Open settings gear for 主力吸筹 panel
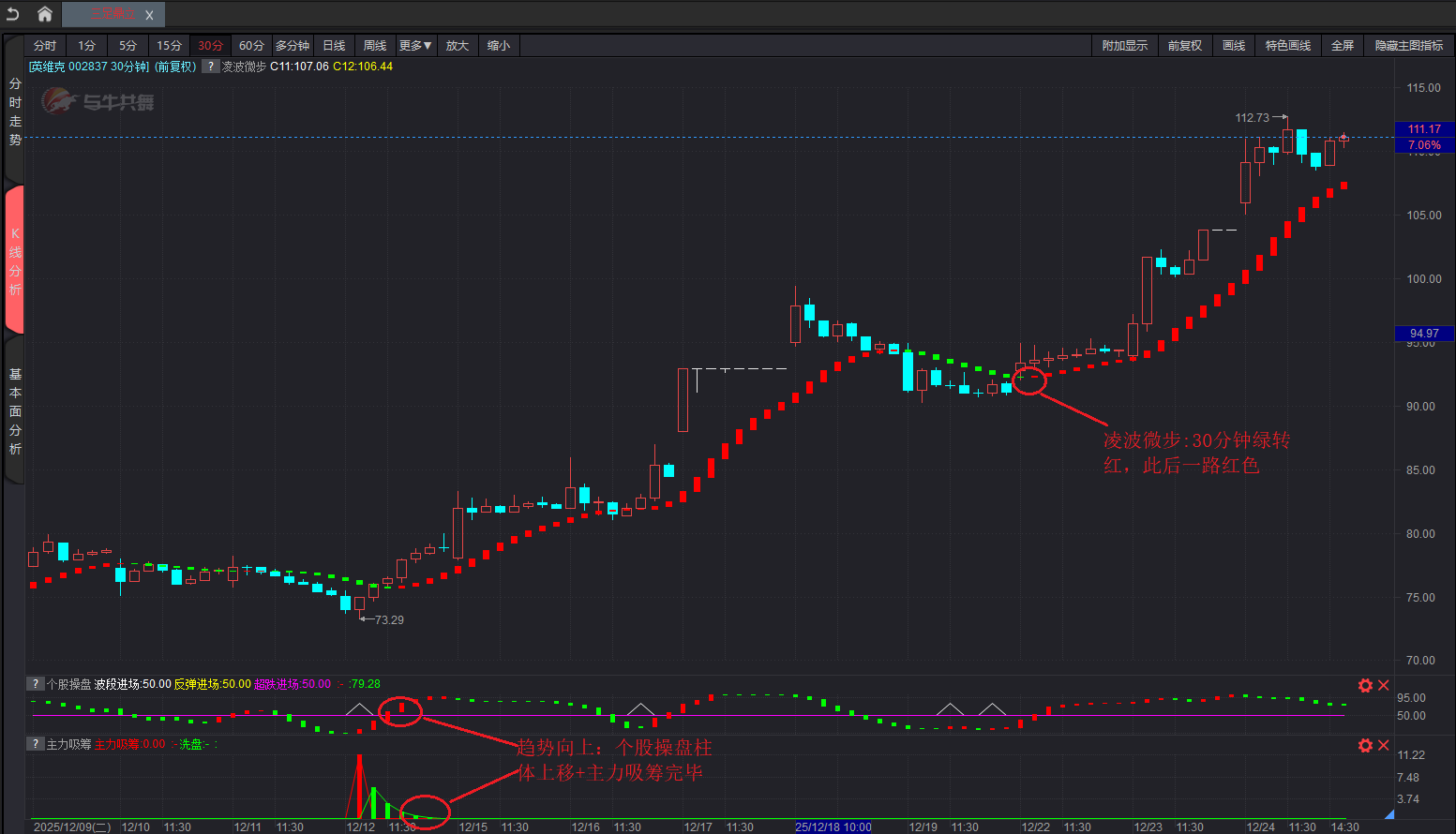 click(1365, 745)
